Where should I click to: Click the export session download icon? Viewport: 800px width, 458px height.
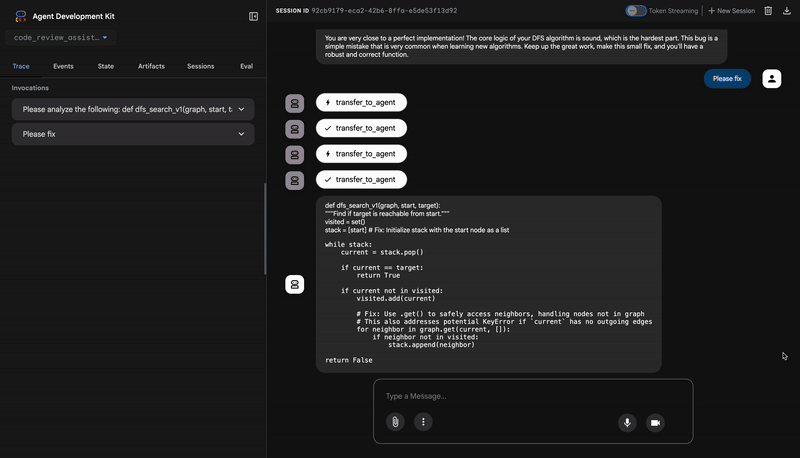[x=787, y=11]
